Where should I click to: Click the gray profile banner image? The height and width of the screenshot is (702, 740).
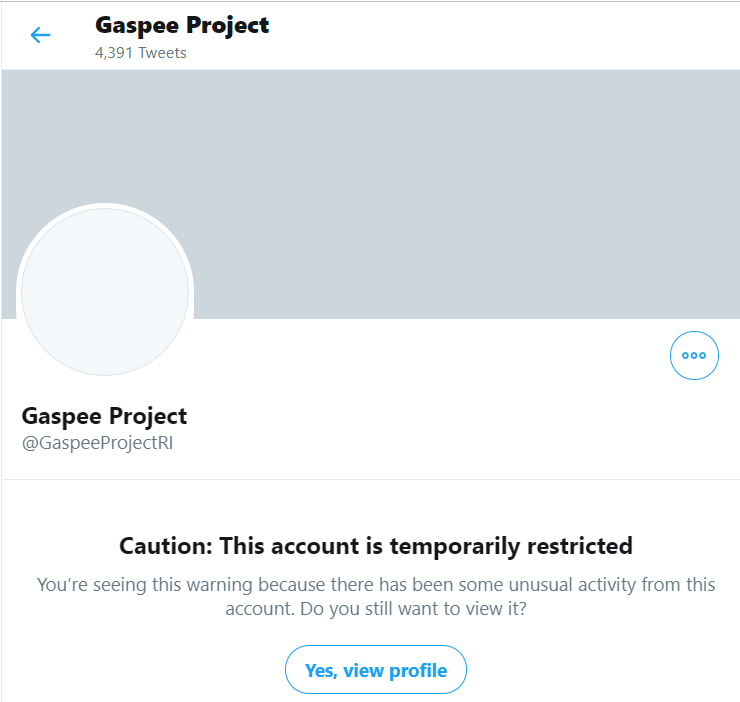[370, 194]
